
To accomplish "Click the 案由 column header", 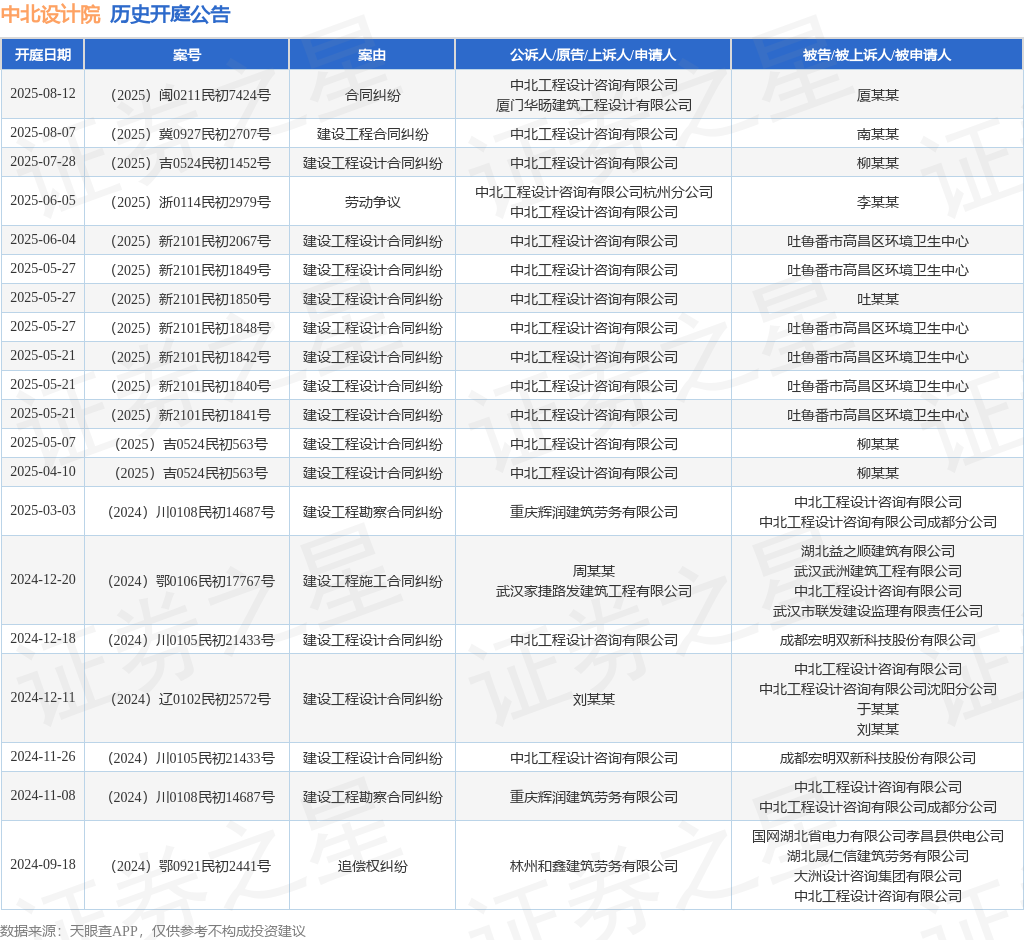I will coord(372,55).
